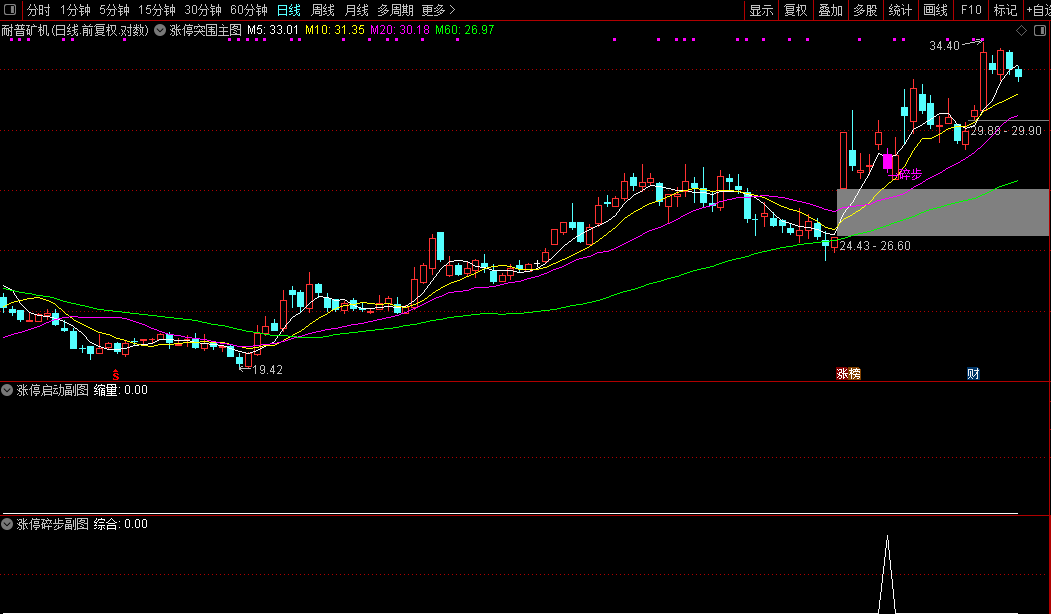Click the M10: 31.35 moving average label

pos(335,30)
